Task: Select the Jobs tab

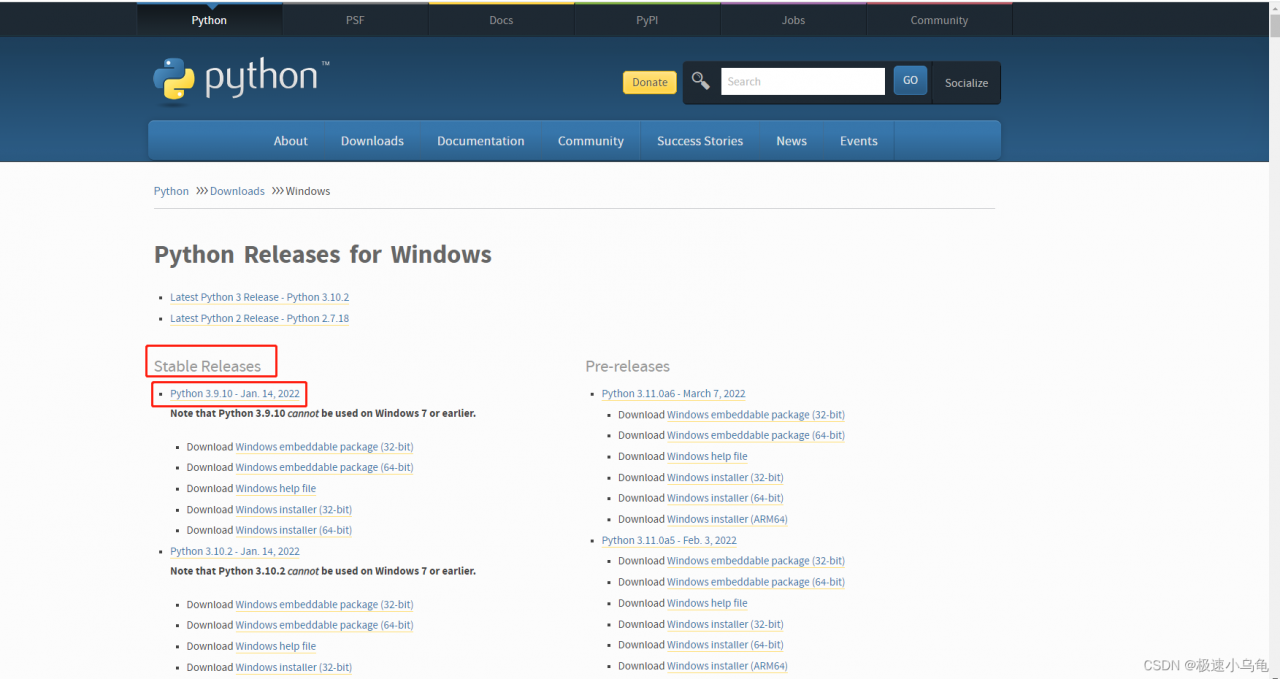Action: point(793,20)
